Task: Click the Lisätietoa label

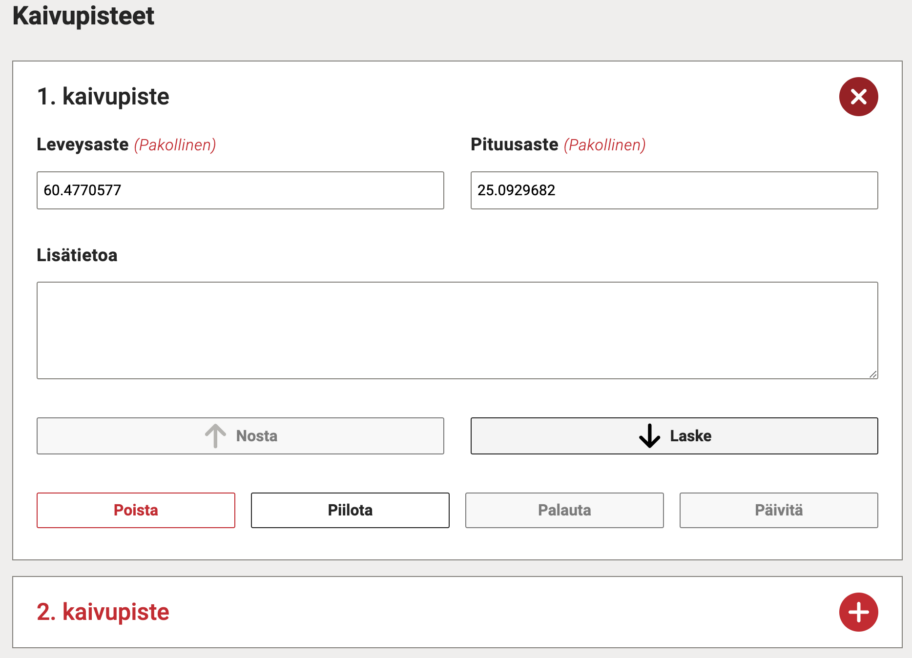Action: click(77, 255)
